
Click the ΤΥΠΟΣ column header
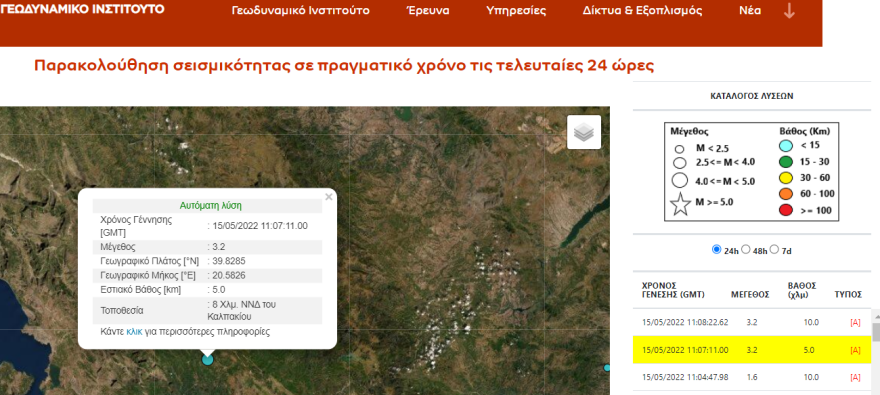(x=848, y=295)
